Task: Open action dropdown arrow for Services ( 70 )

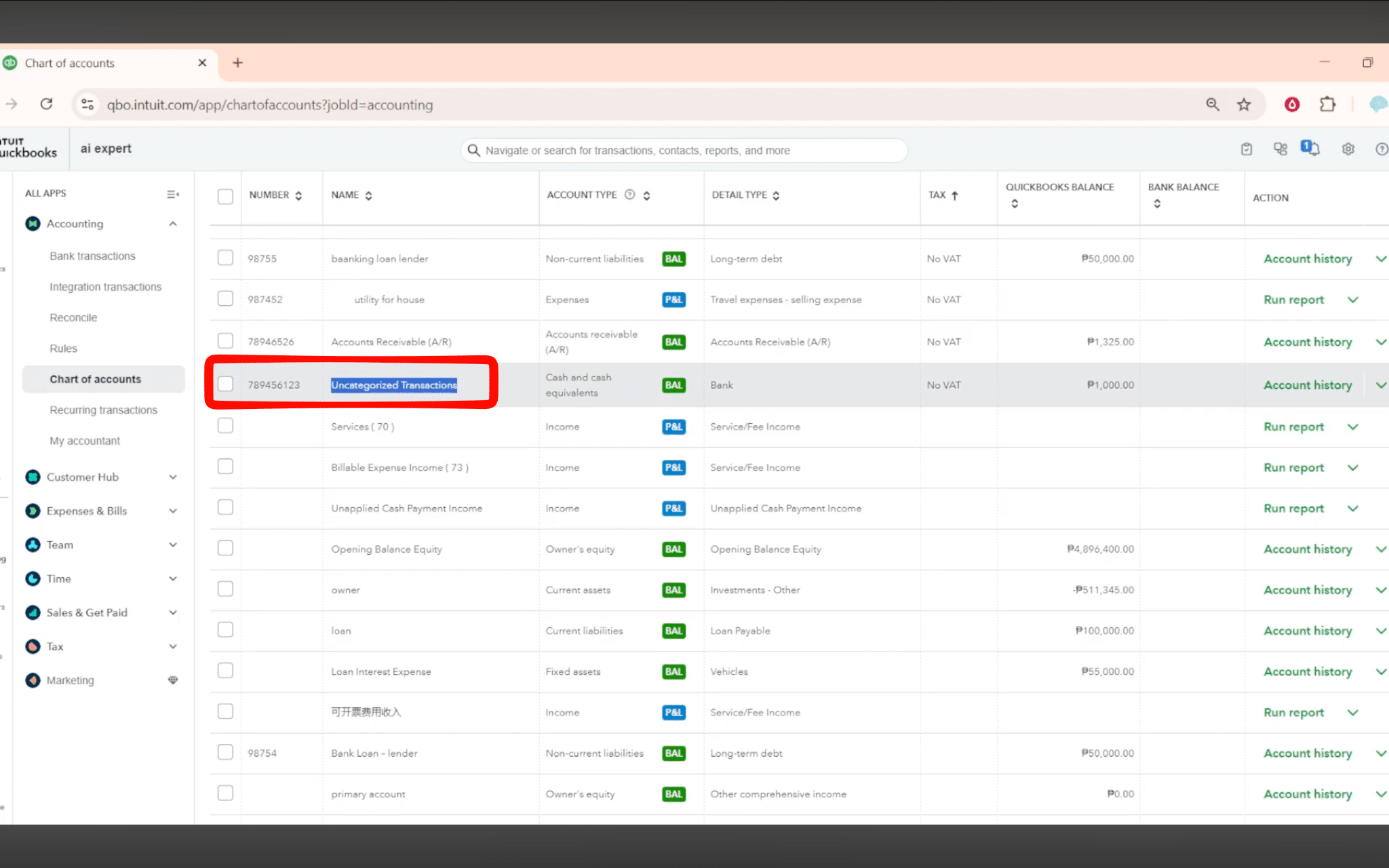Action: click(x=1353, y=427)
